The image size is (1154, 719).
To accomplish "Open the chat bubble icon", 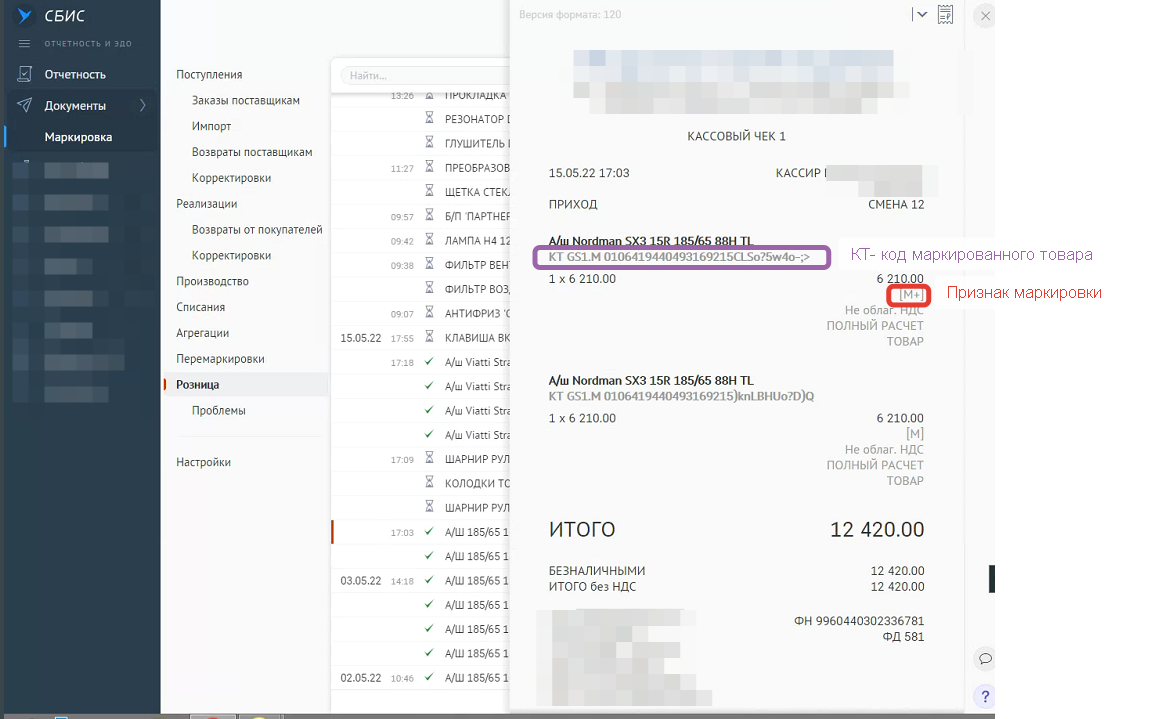I will 985,658.
